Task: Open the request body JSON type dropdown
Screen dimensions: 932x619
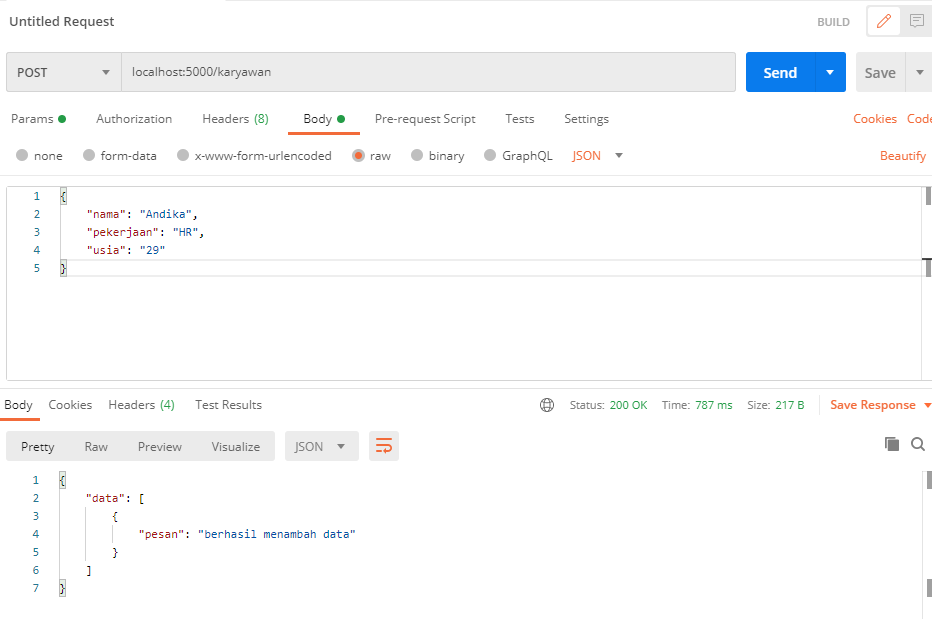Action: click(597, 155)
